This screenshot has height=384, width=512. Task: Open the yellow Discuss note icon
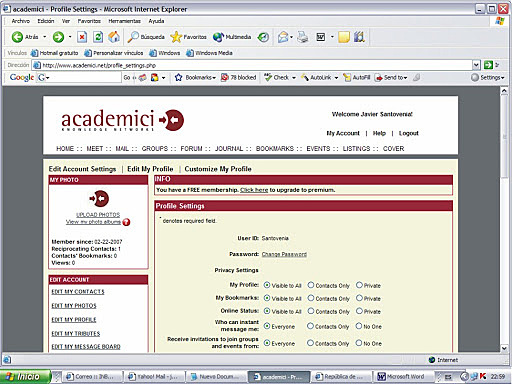[344, 37]
